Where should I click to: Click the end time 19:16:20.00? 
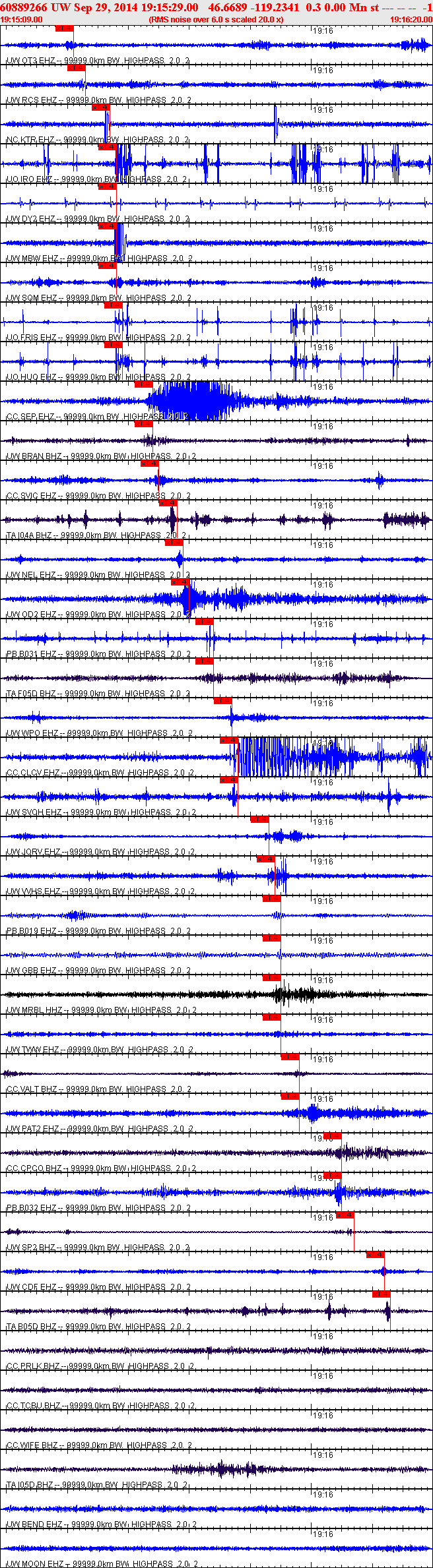411,20
